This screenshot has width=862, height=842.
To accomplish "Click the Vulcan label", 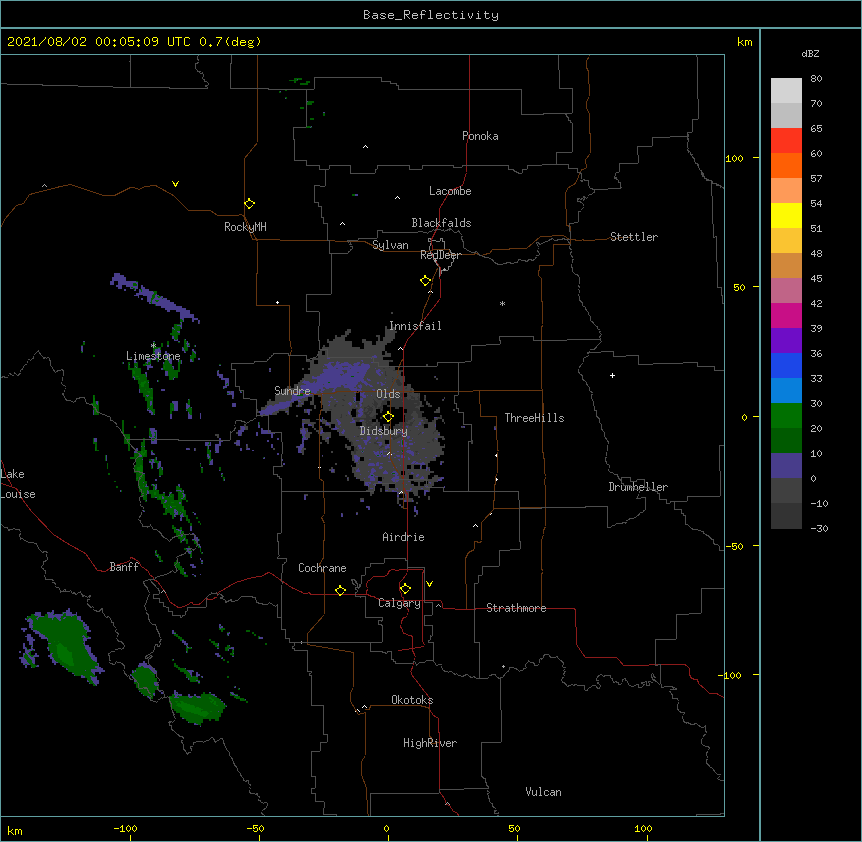I will point(544,792).
